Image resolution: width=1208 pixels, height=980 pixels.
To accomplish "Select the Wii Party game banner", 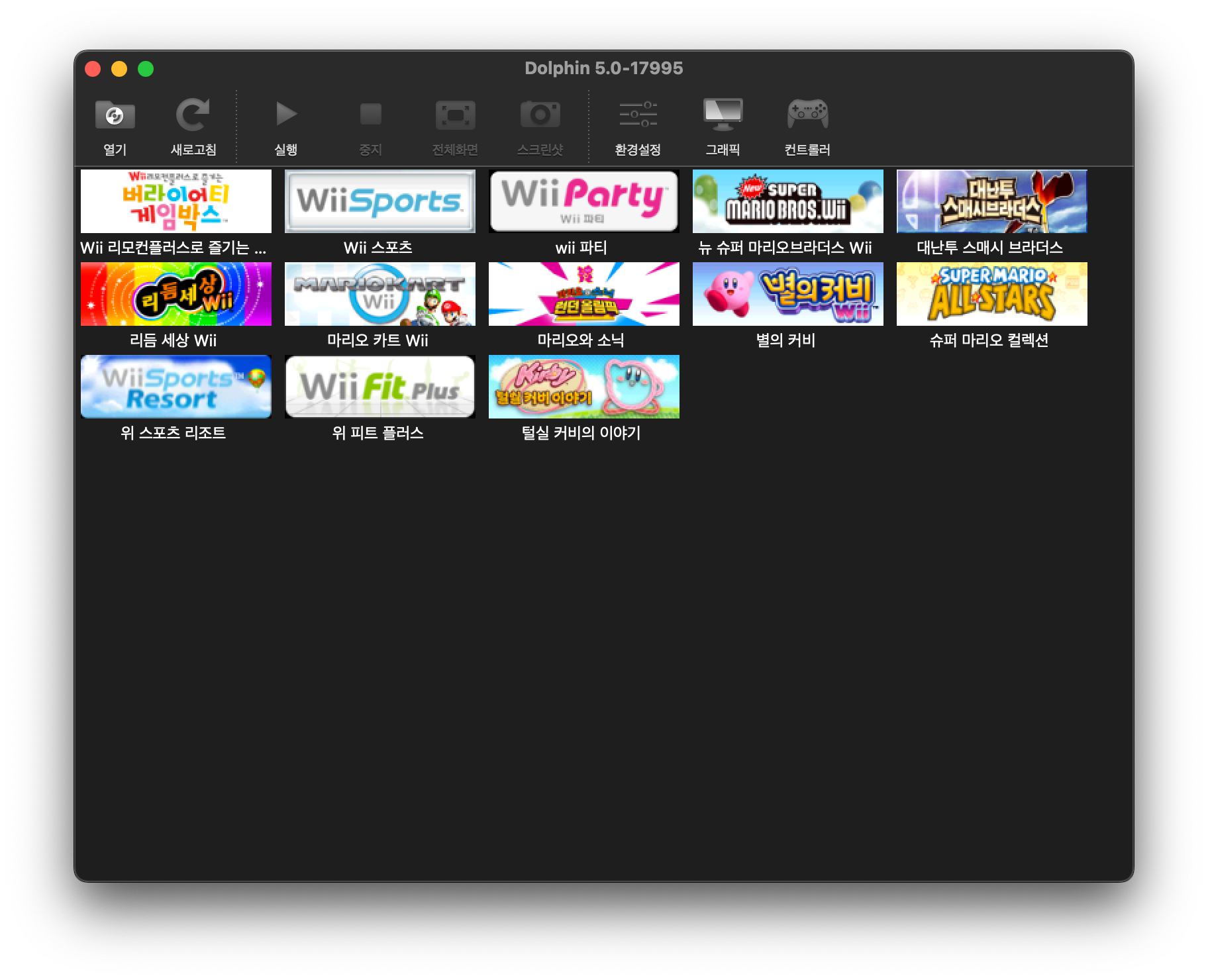I will (584, 201).
